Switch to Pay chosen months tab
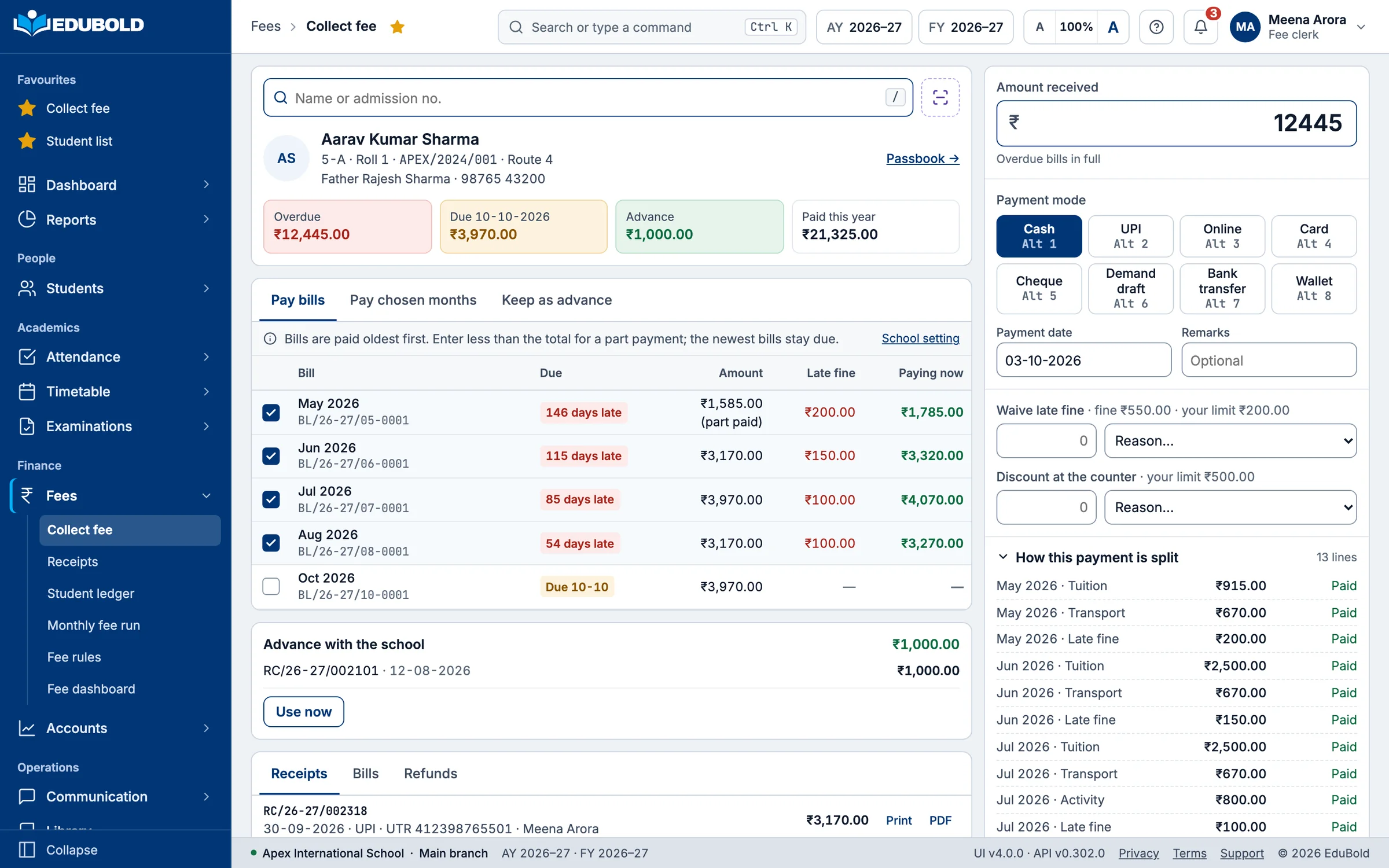The width and height of the screenshot is (1389, 868). coord(413,300)
